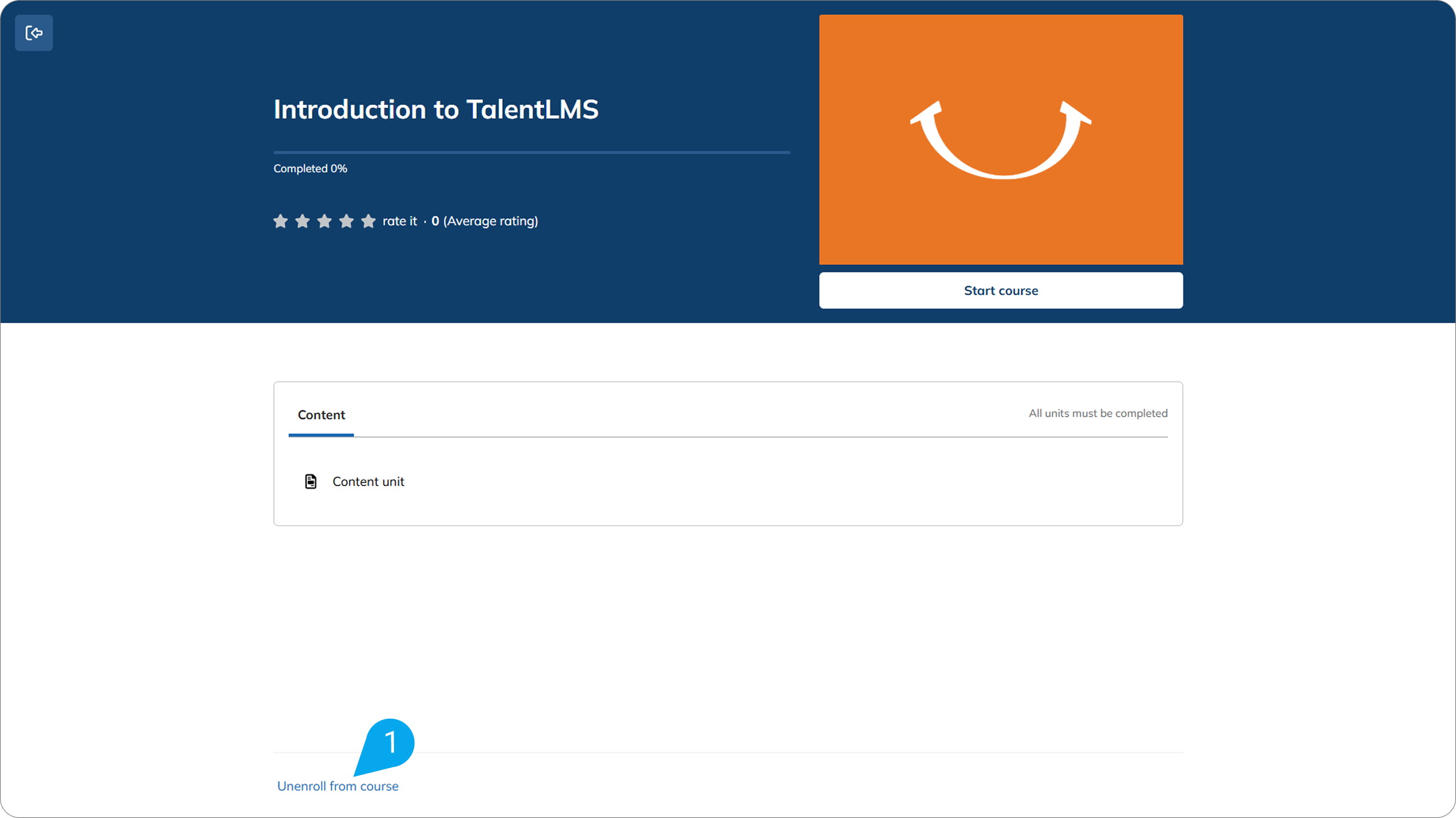Viewport: 1456px width, 818px height.
Task: Click the 'rate it' label
Action: 400,221
